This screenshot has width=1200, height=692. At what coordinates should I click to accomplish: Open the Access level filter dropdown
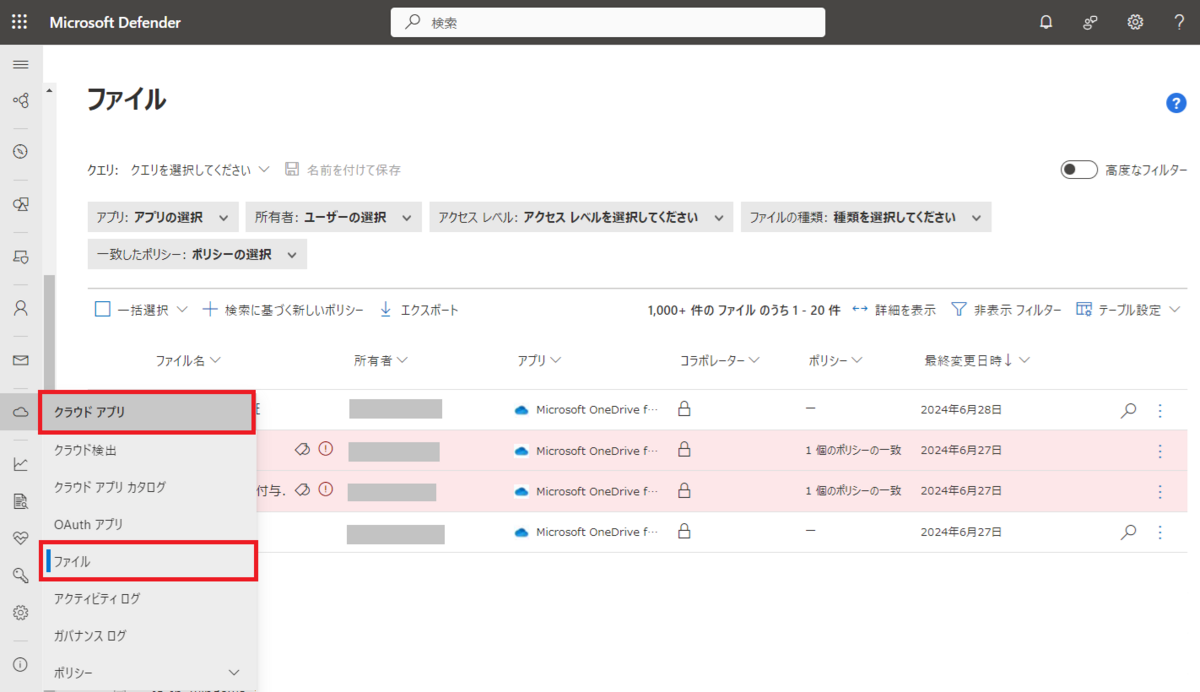click(x=581, y=217)
